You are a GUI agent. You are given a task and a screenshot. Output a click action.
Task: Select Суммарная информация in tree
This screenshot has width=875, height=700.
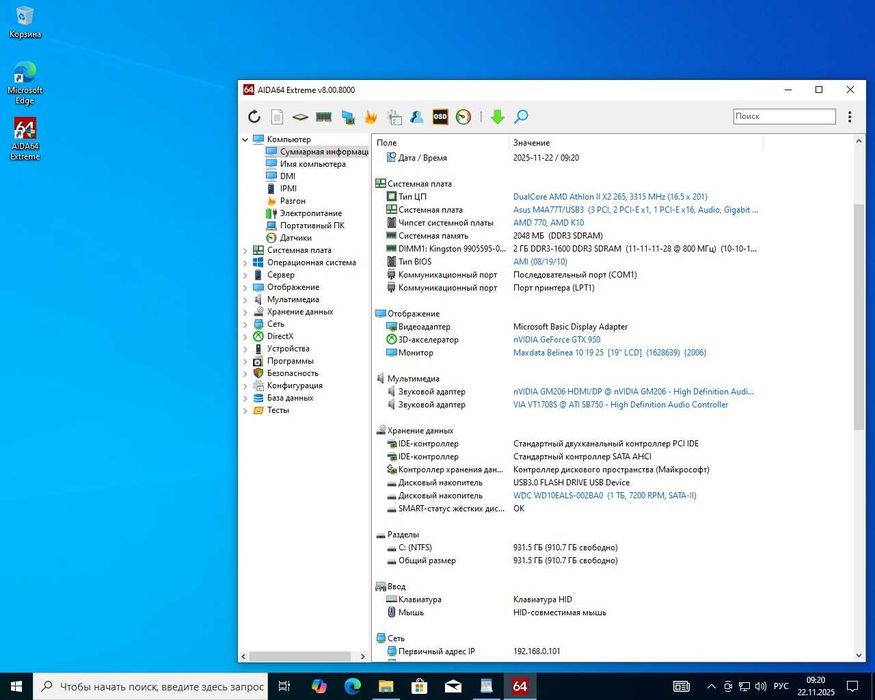pyautogui.click(x=316, y=151)
